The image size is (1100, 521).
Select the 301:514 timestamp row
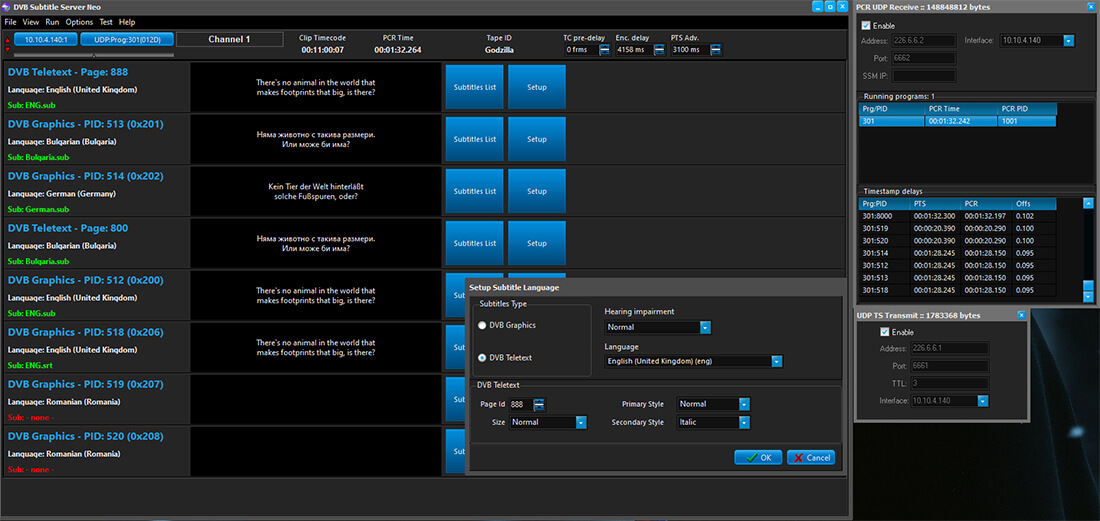tap(958, 253)
